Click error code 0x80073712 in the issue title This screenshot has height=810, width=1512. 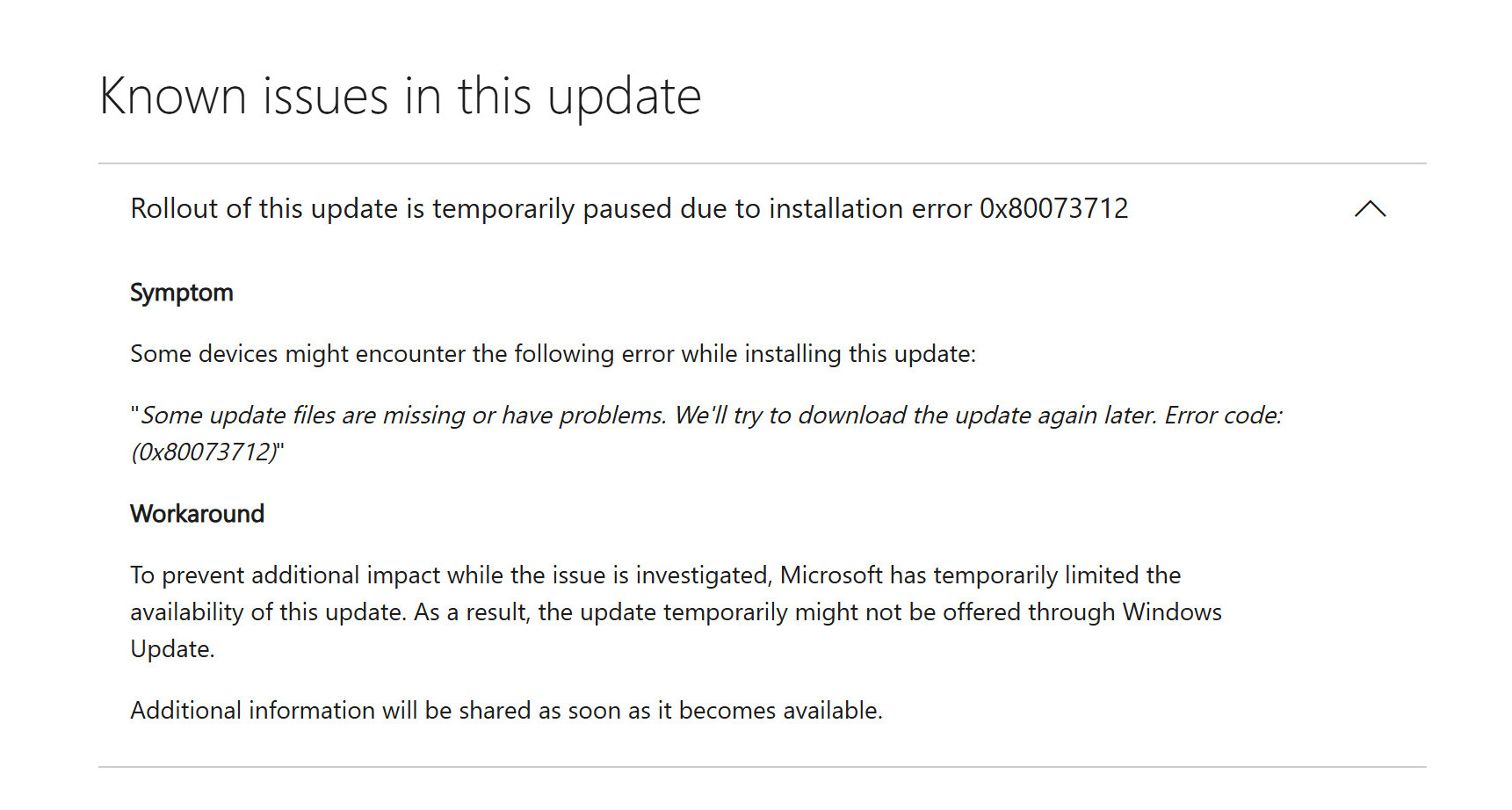coord(1053,209)
